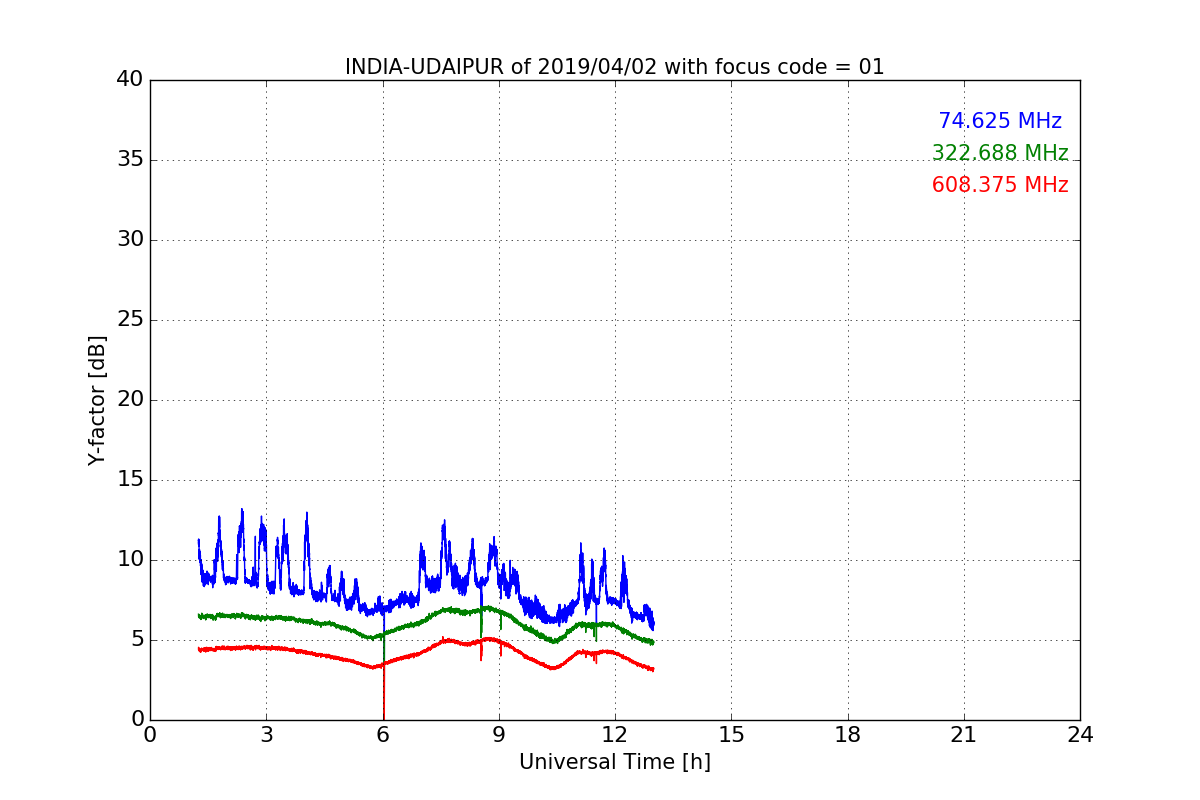Click x-axis tick label 21
The width and height of the screenshot is (1200, 800).
point(964,735)
